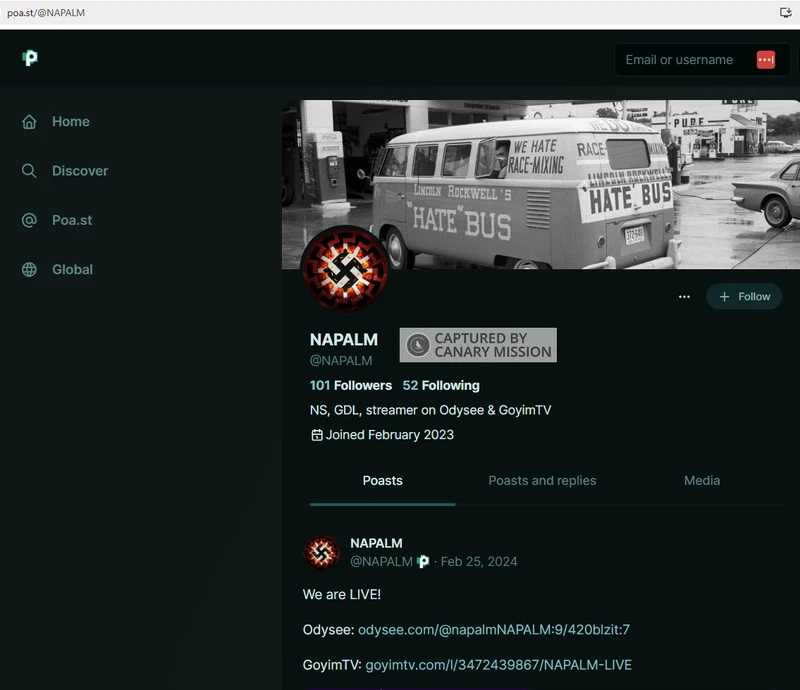Switch to the Media tab
The image size is (800, 690).
click(702, 481)
